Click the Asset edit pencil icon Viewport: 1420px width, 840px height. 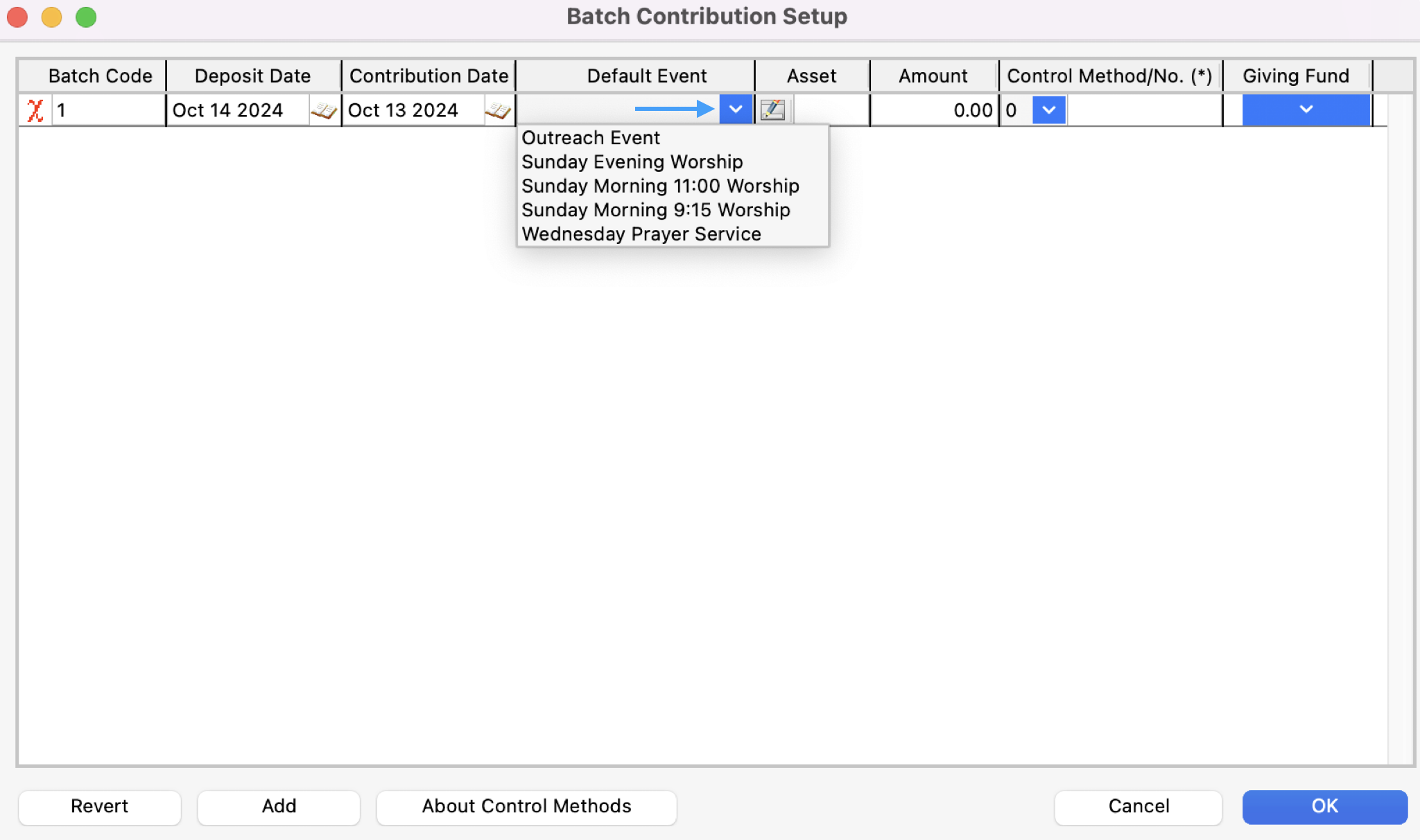pyautogui.click(x=772, y=110)
